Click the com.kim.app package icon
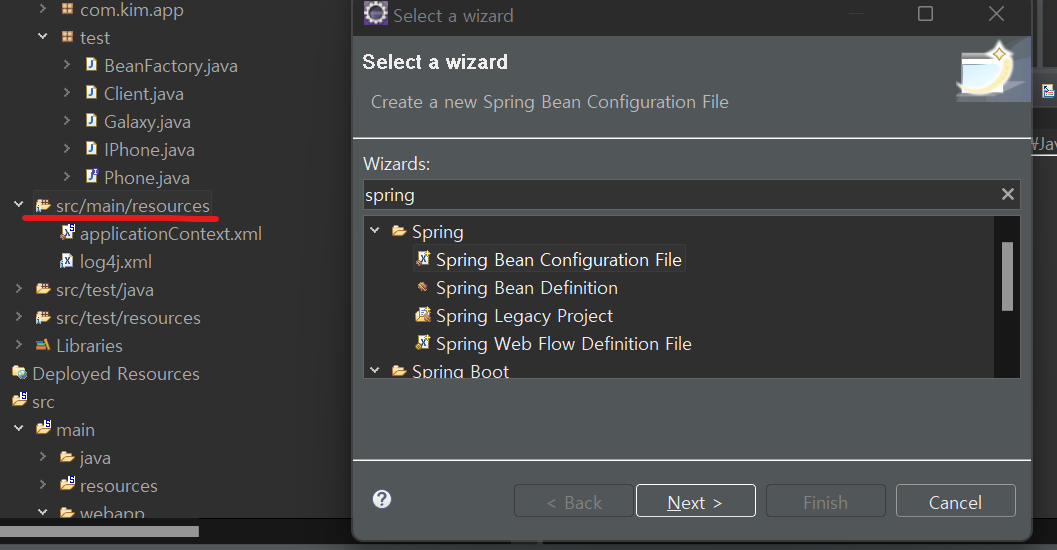Image resolution: width=1057 pixels, height=550 pixels. click(x=67, y=9)
